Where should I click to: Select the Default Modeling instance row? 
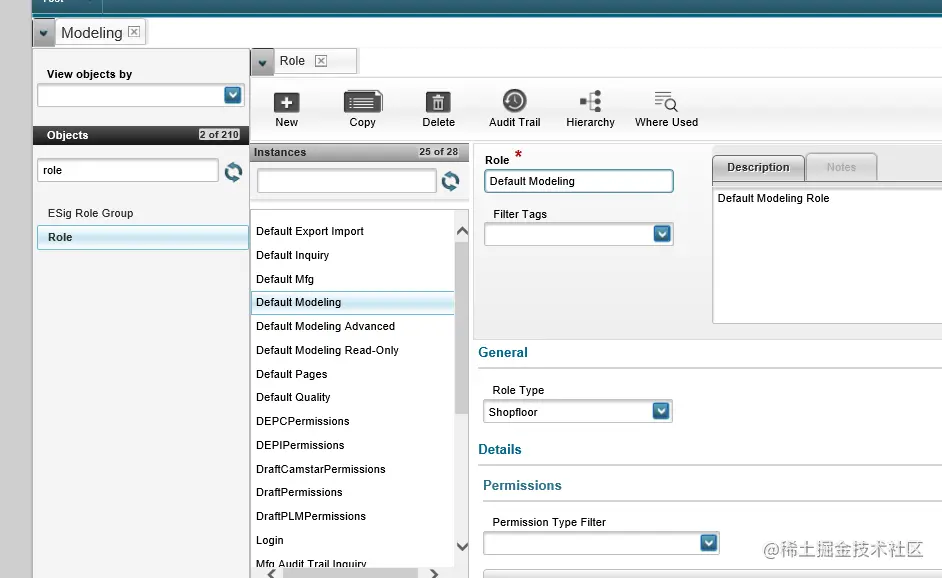(353, 303)
